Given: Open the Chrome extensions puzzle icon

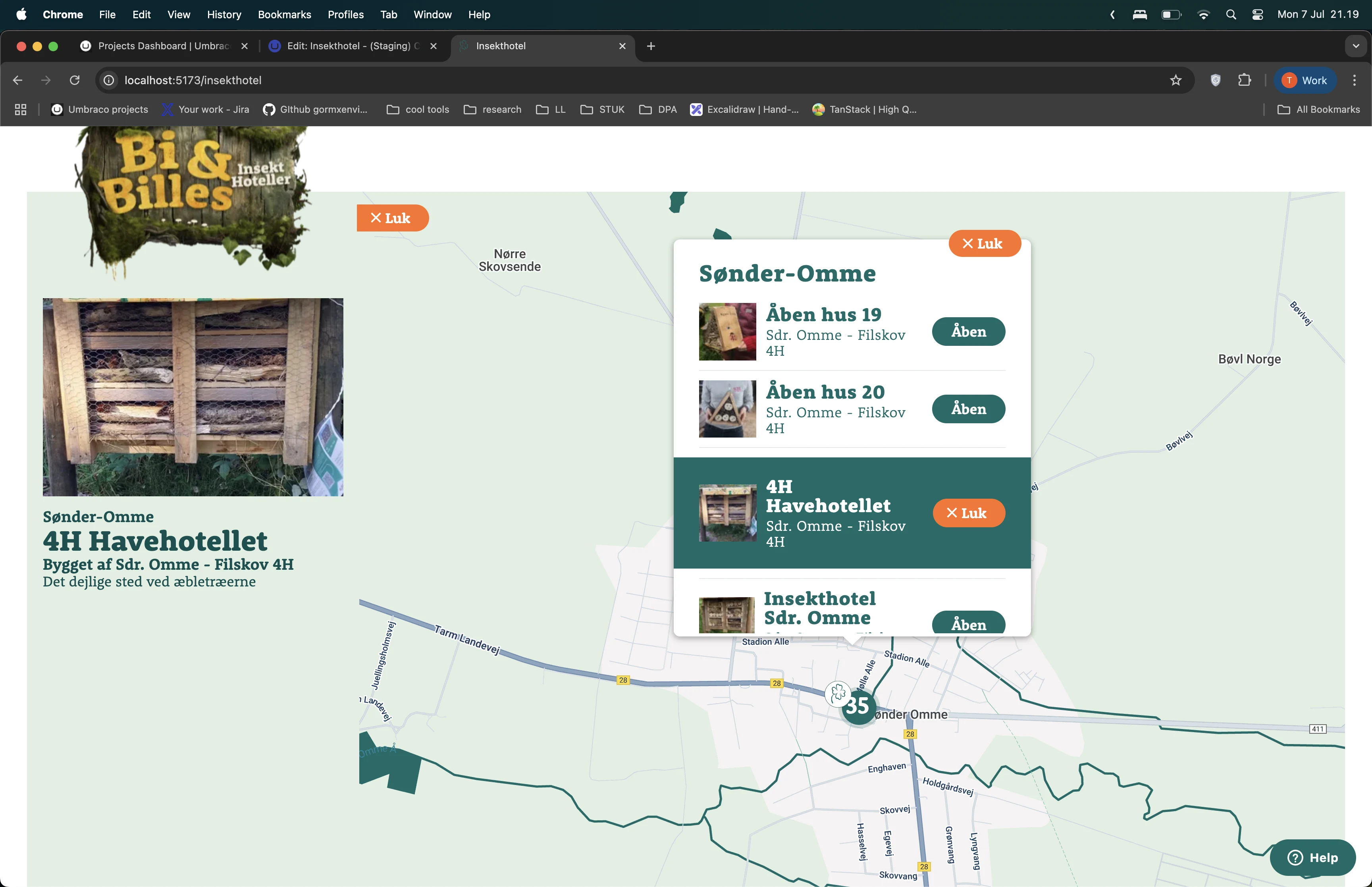Looking at the screenshot, I should 1244,80.
